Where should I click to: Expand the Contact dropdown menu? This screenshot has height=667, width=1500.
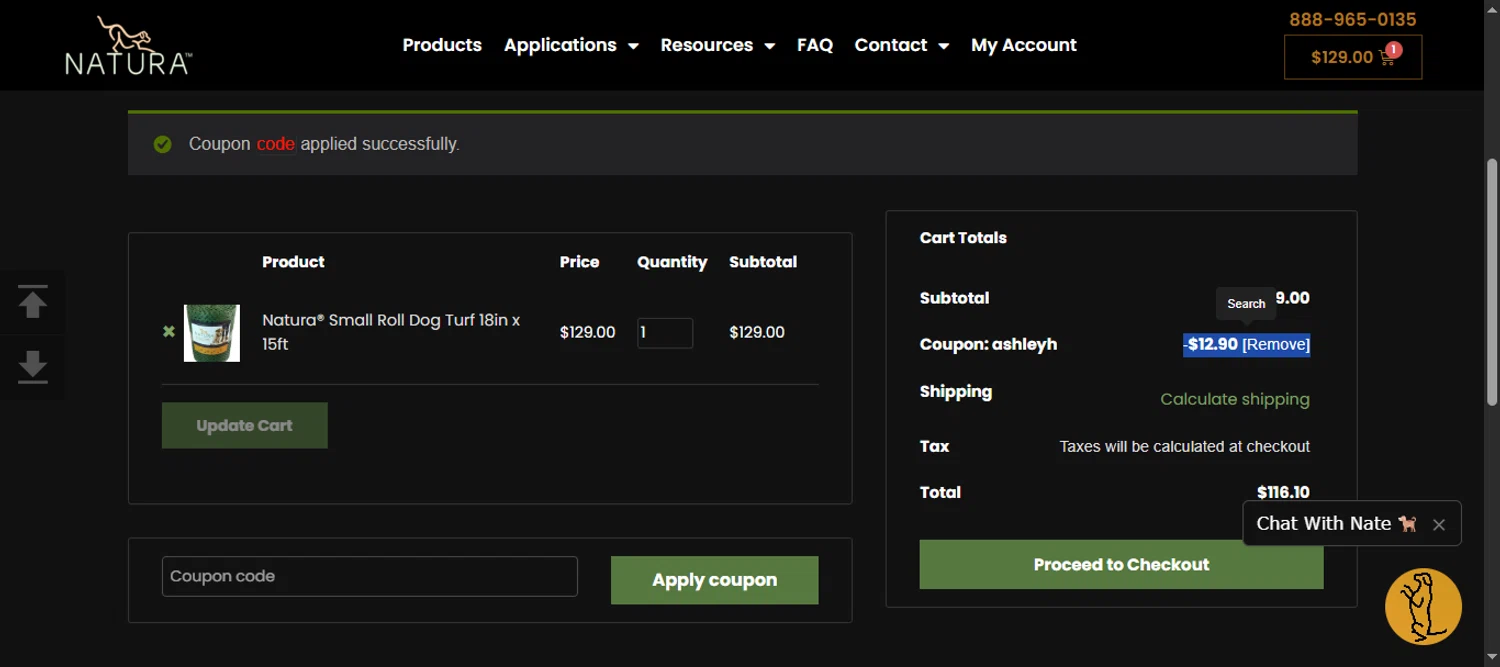pyautogui.click(x=901, y=45)
